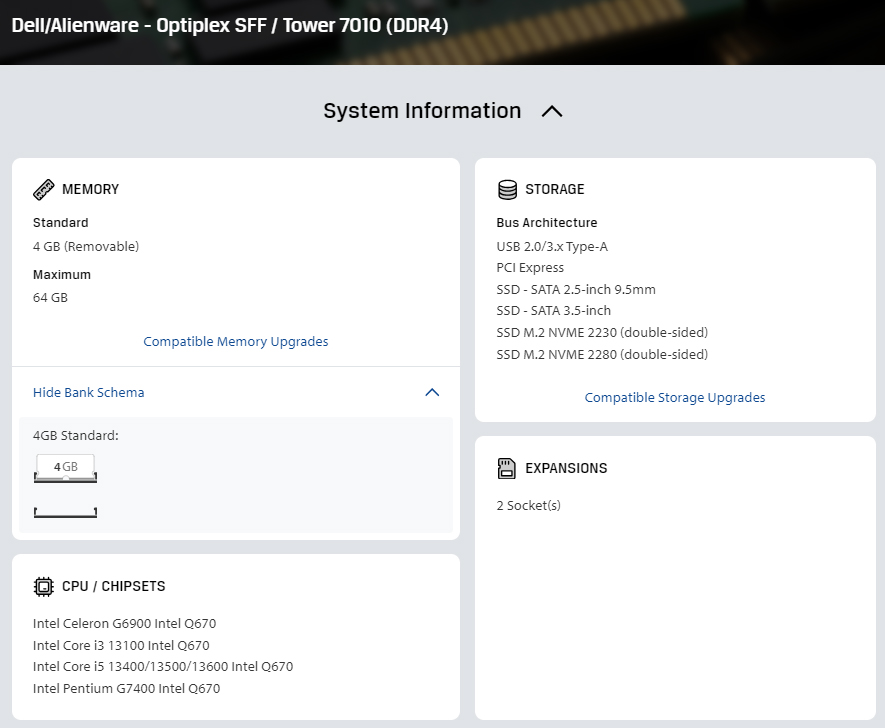Click 'Intel Pentium G7400 Intel Q670' row
The image size is (885, 728).
click(126, 688)
